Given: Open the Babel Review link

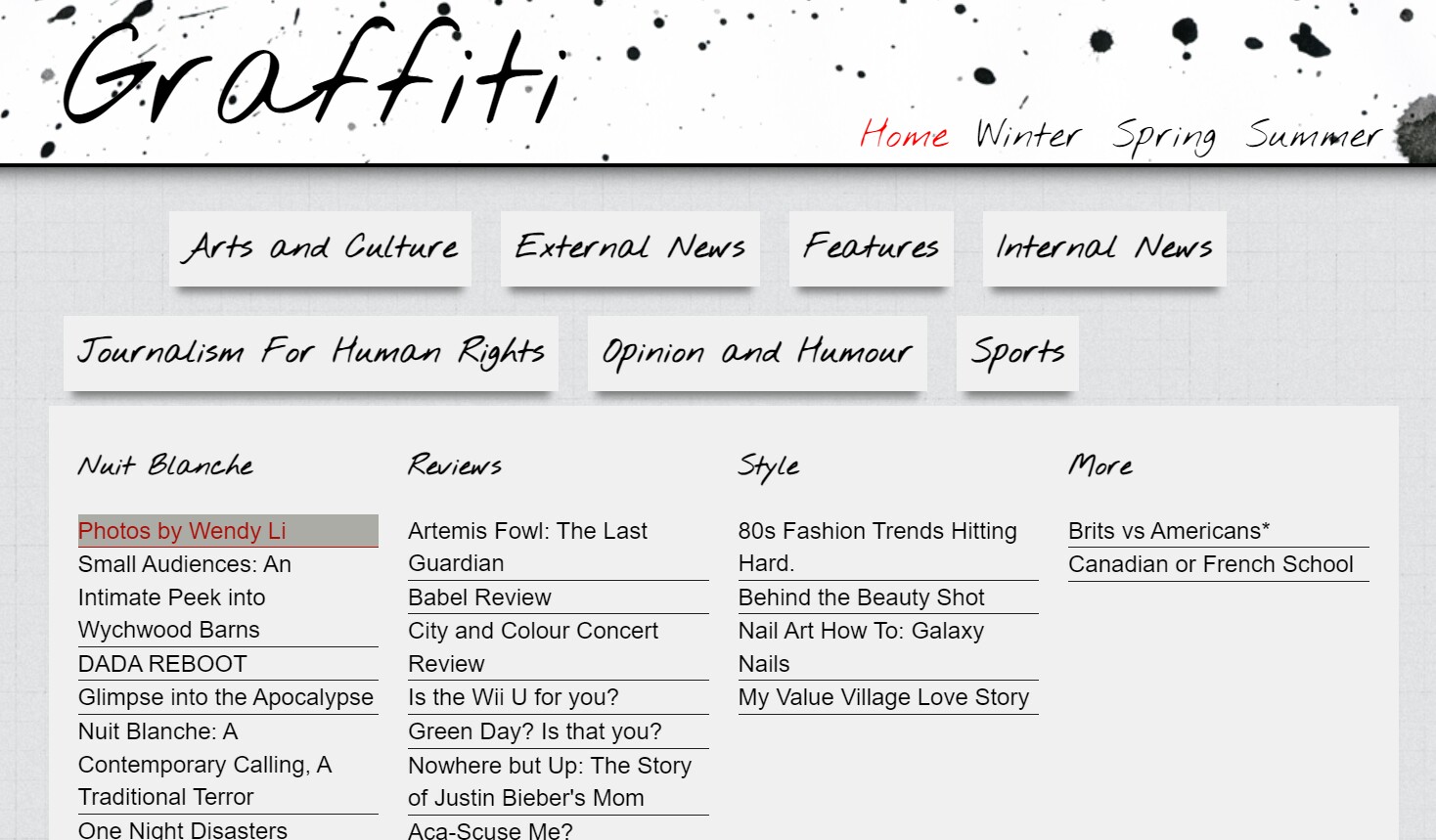Looking at the screenshot, I should click(x=479, y=597).
